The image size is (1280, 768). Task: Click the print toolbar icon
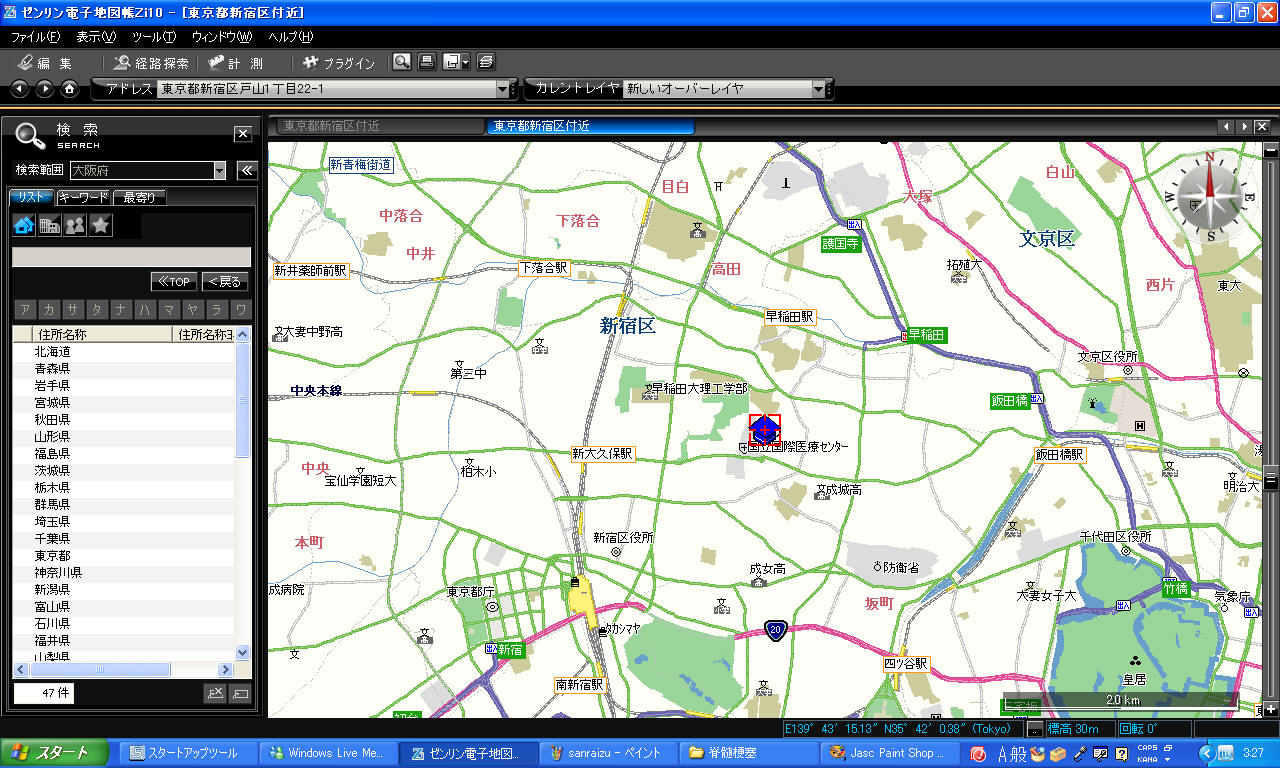427,62
